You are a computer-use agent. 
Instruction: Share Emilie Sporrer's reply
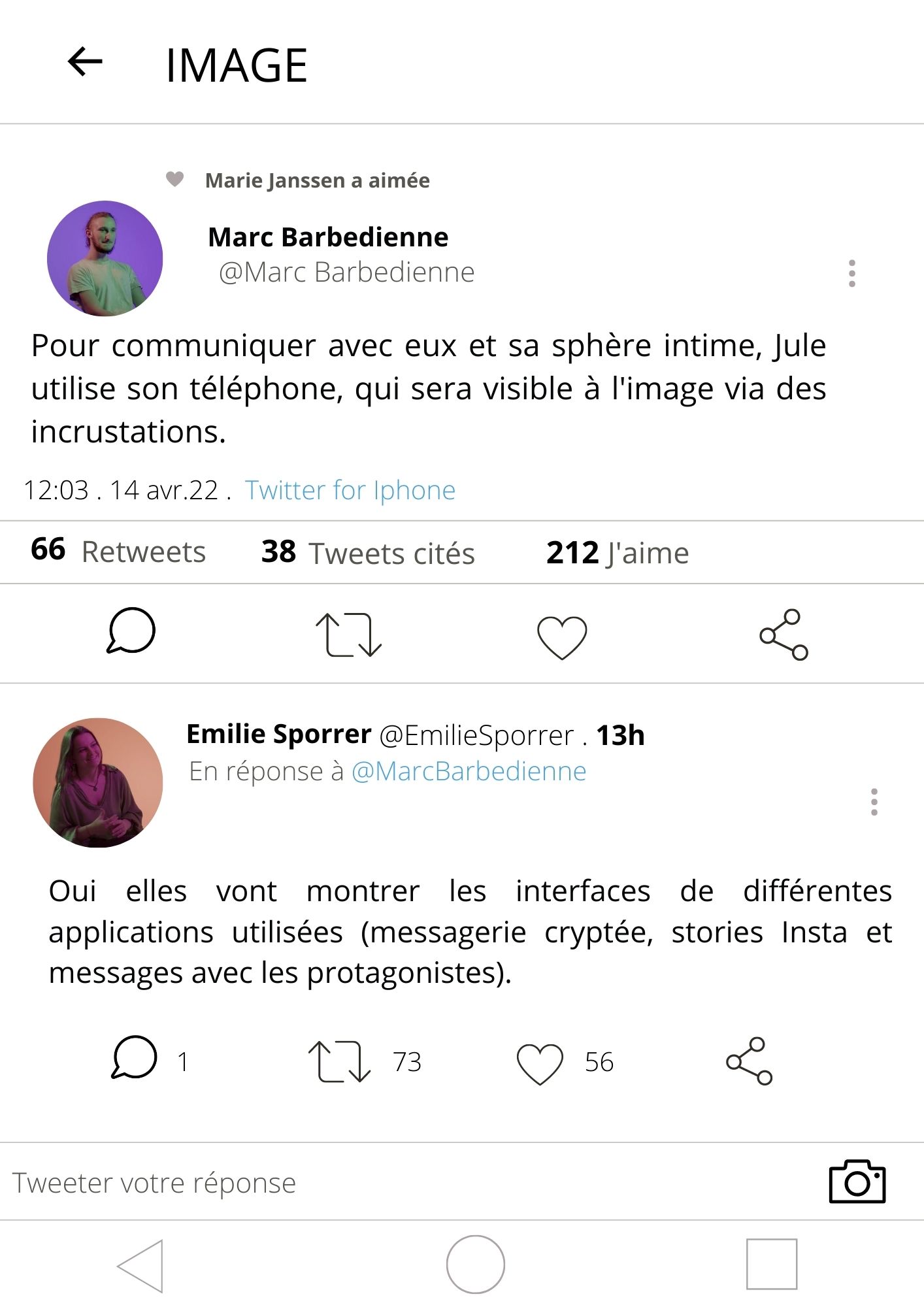(x=749, y=1061)
